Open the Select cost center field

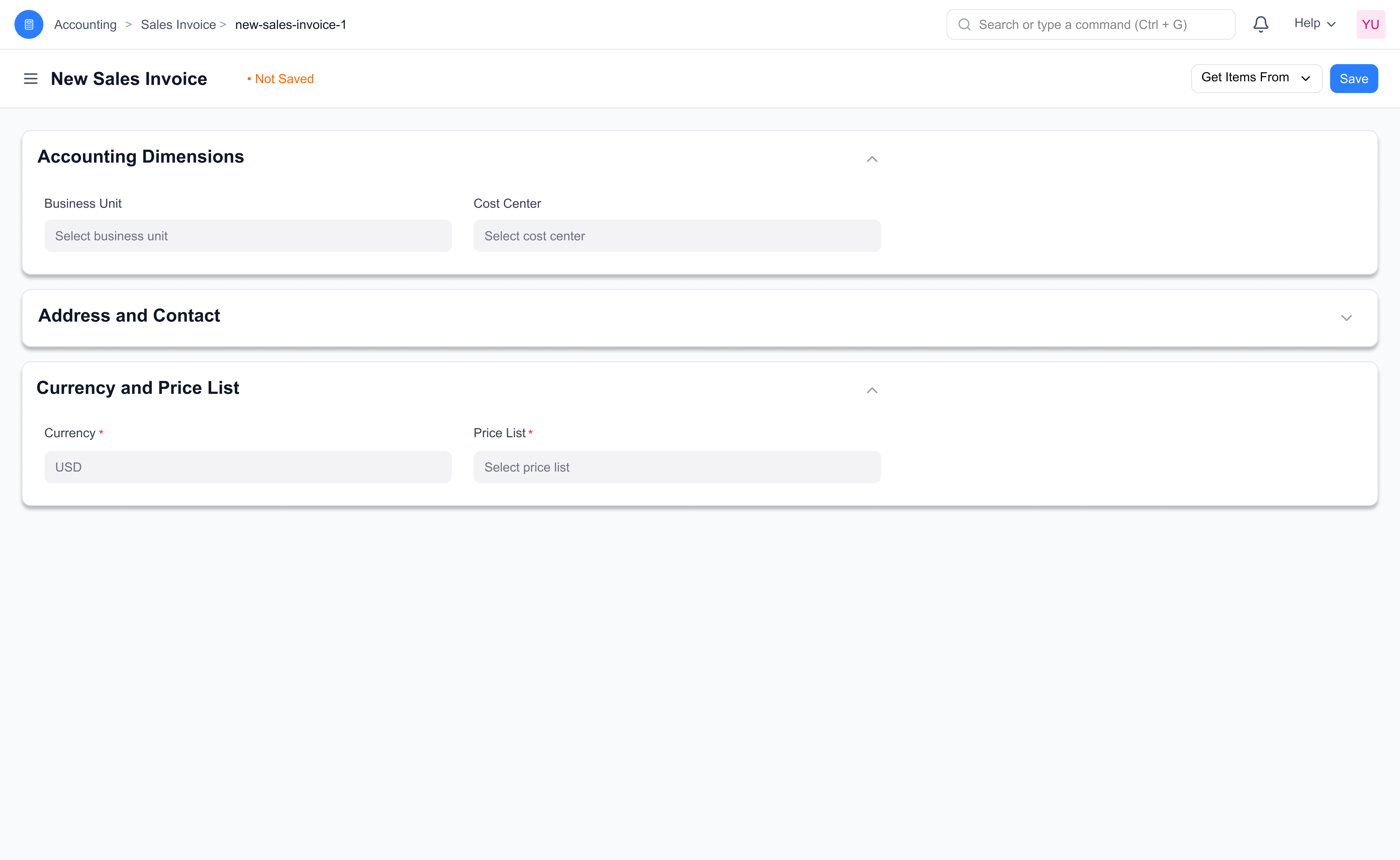pos(677,236)
